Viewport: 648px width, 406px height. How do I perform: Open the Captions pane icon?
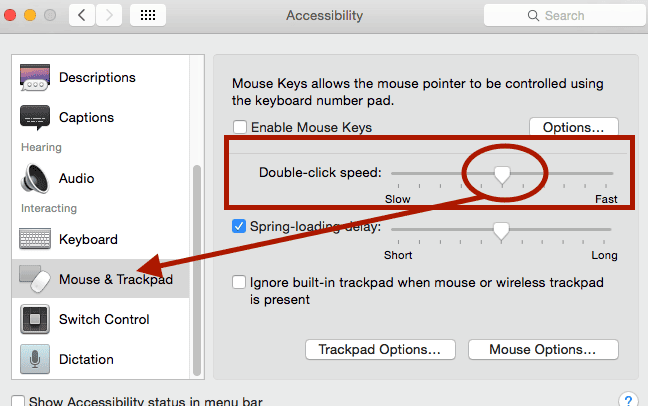35,117
